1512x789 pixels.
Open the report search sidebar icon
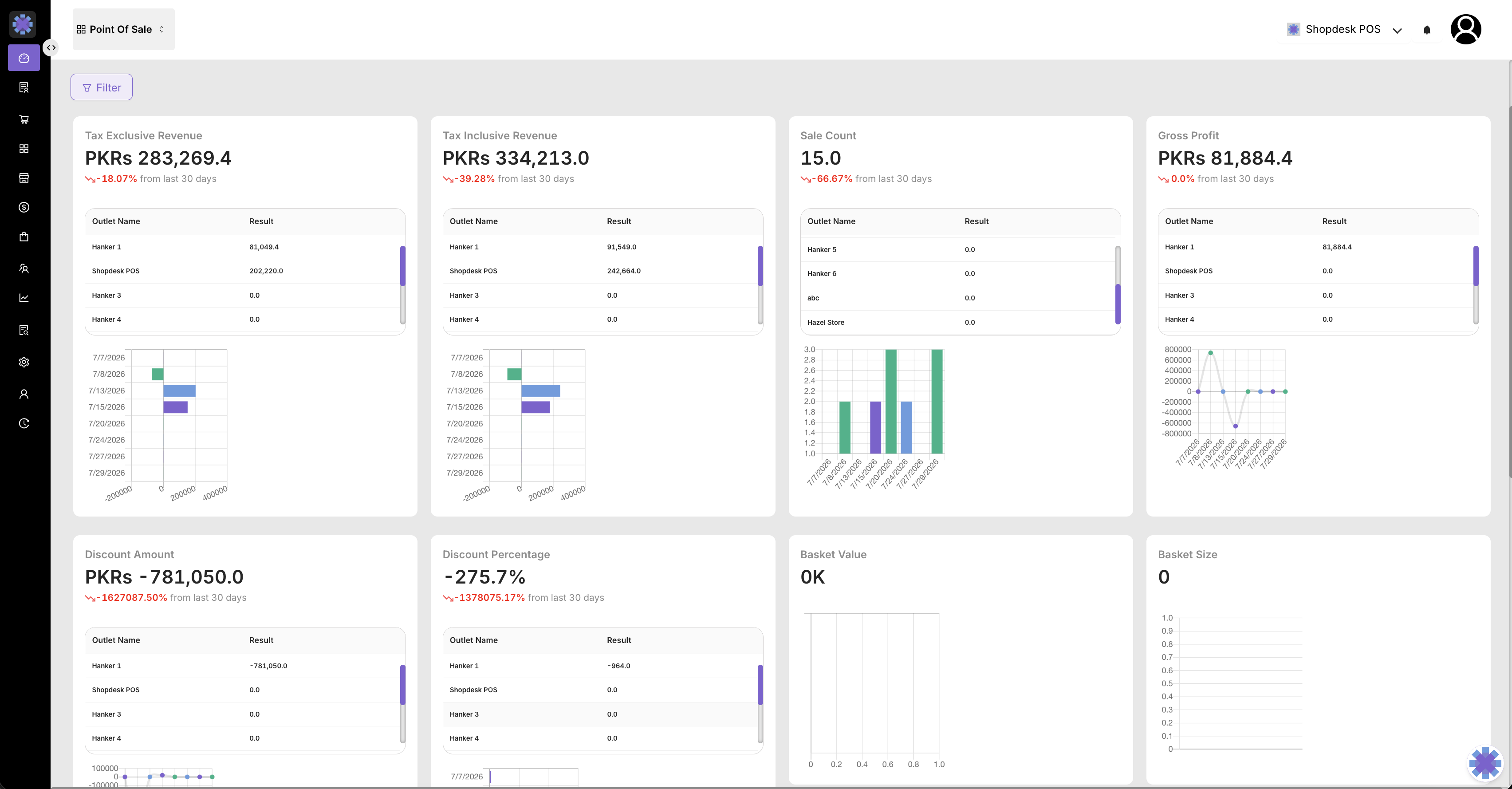click(24, 330)
